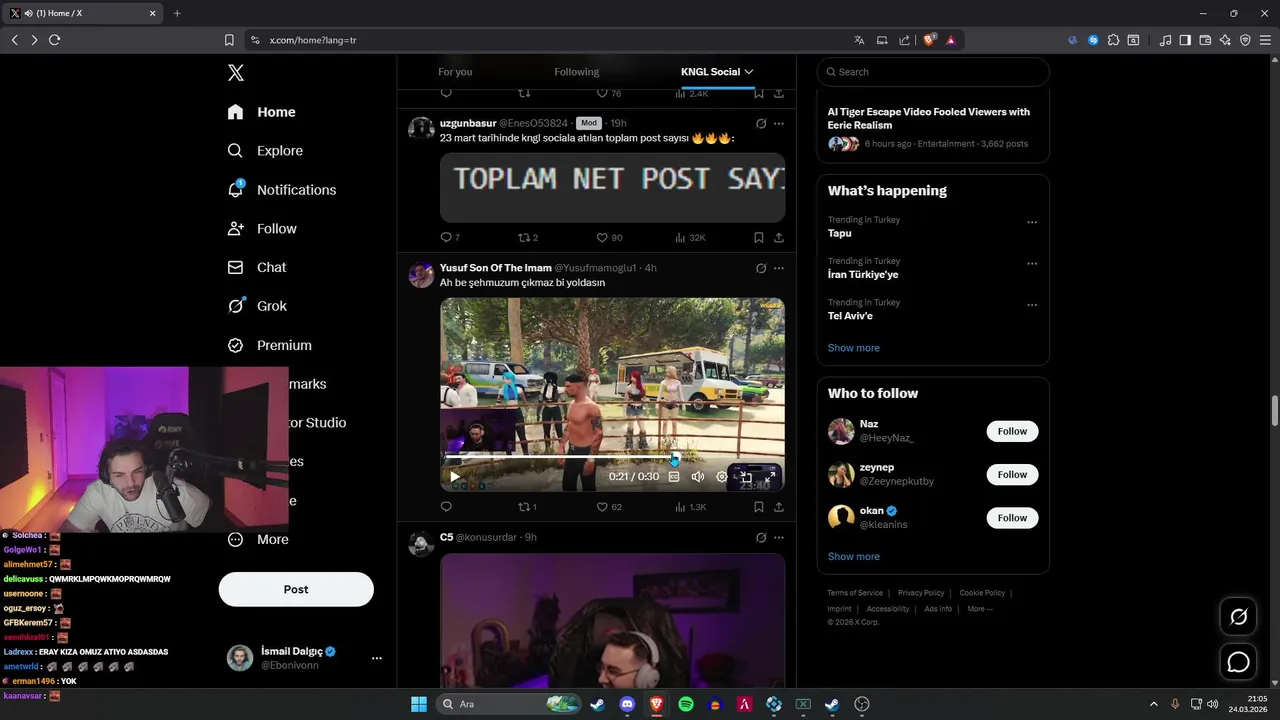1280x720 pixels.
Task: Reply to Yusuf Son Of The Imam's post
Action: [x=446, y=507]
